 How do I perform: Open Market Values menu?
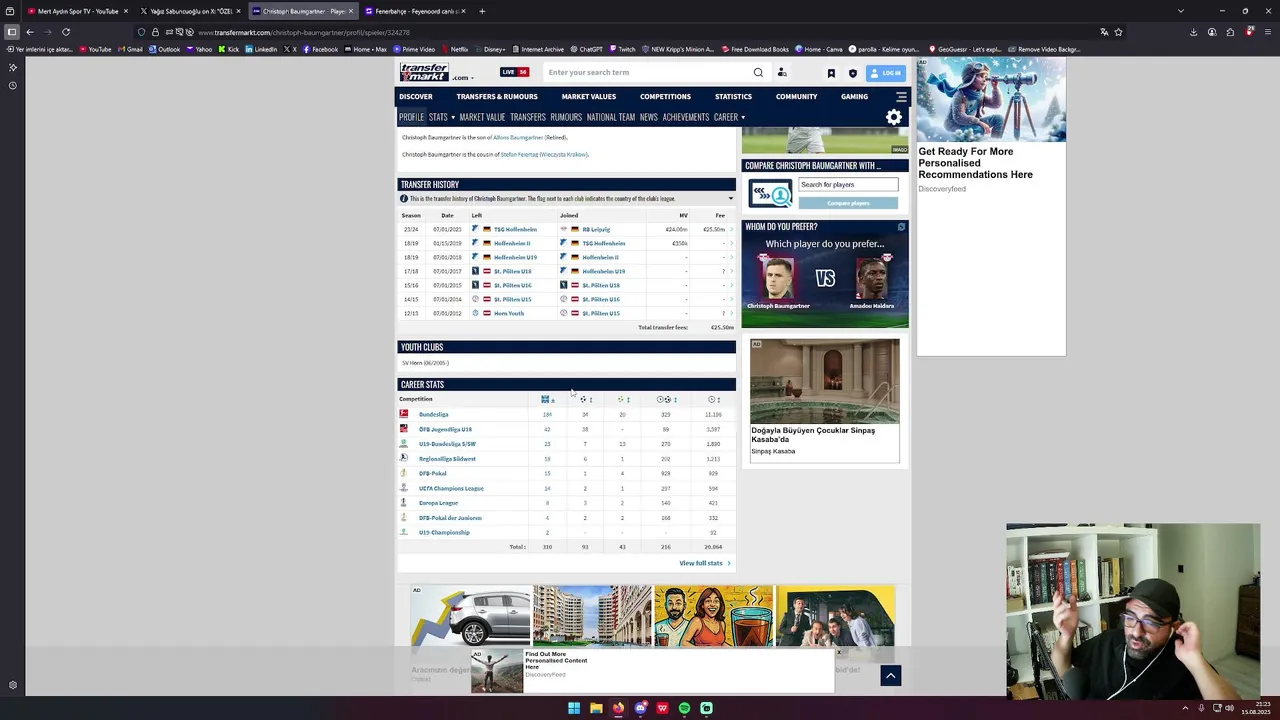point(589,97)
